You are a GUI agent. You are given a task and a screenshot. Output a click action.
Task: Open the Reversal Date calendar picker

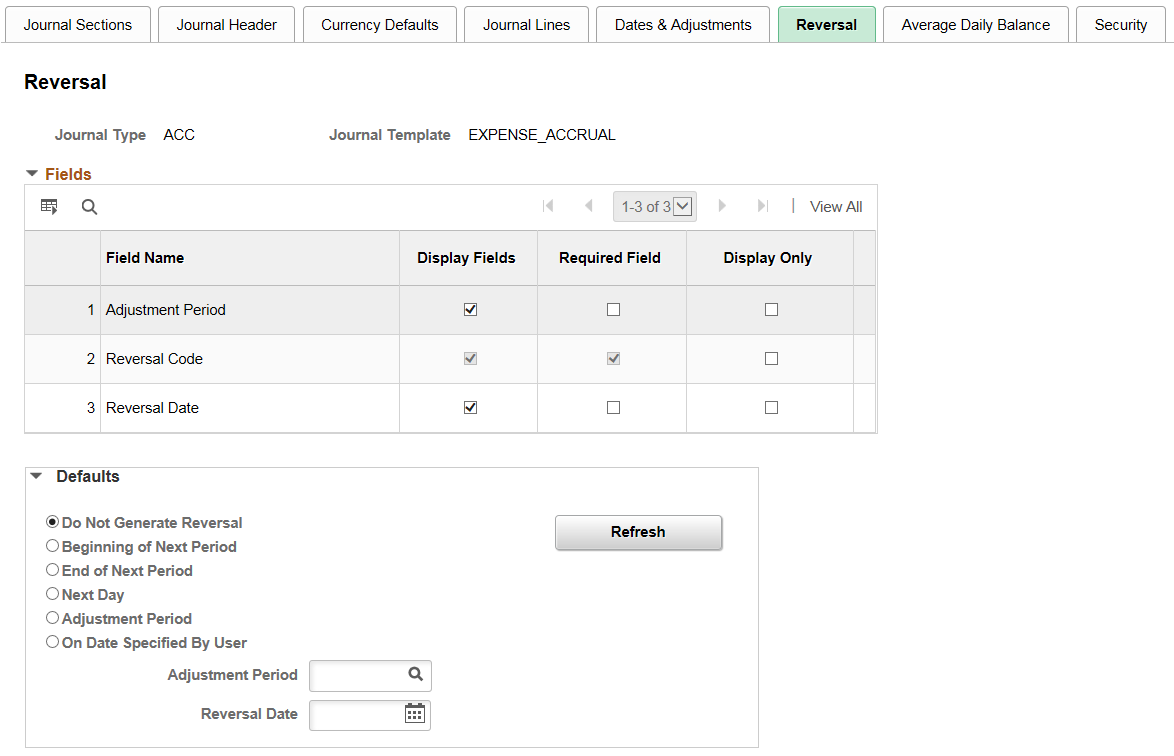tap(415, 713)
